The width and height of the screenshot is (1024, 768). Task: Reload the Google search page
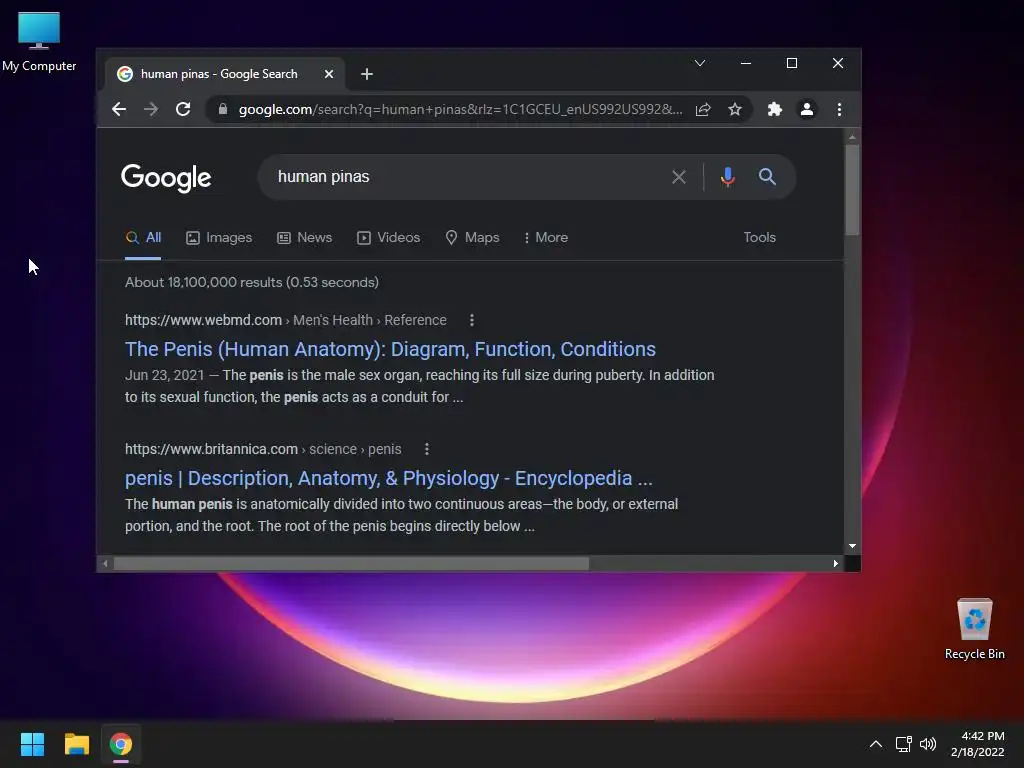click(183, 109)
